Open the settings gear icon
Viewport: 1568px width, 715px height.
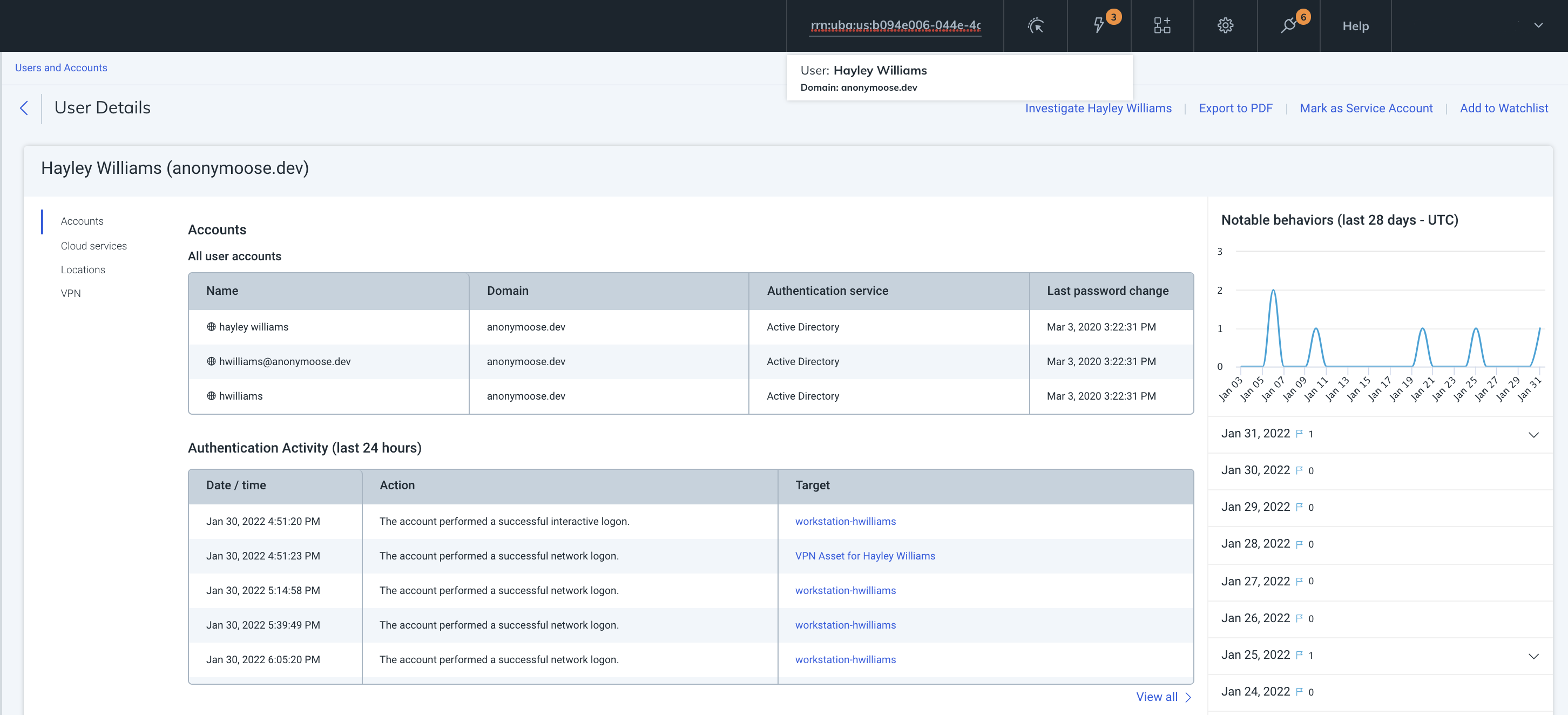(x=1225, y=25)
